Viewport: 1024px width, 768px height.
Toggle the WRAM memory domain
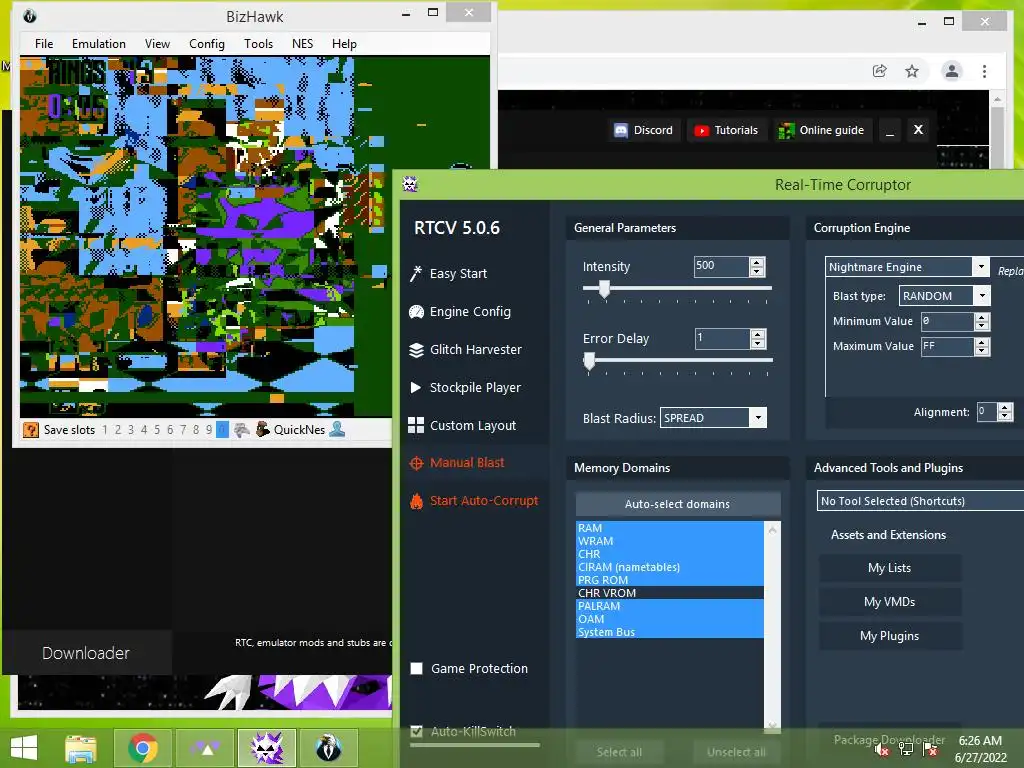[669, 541]
